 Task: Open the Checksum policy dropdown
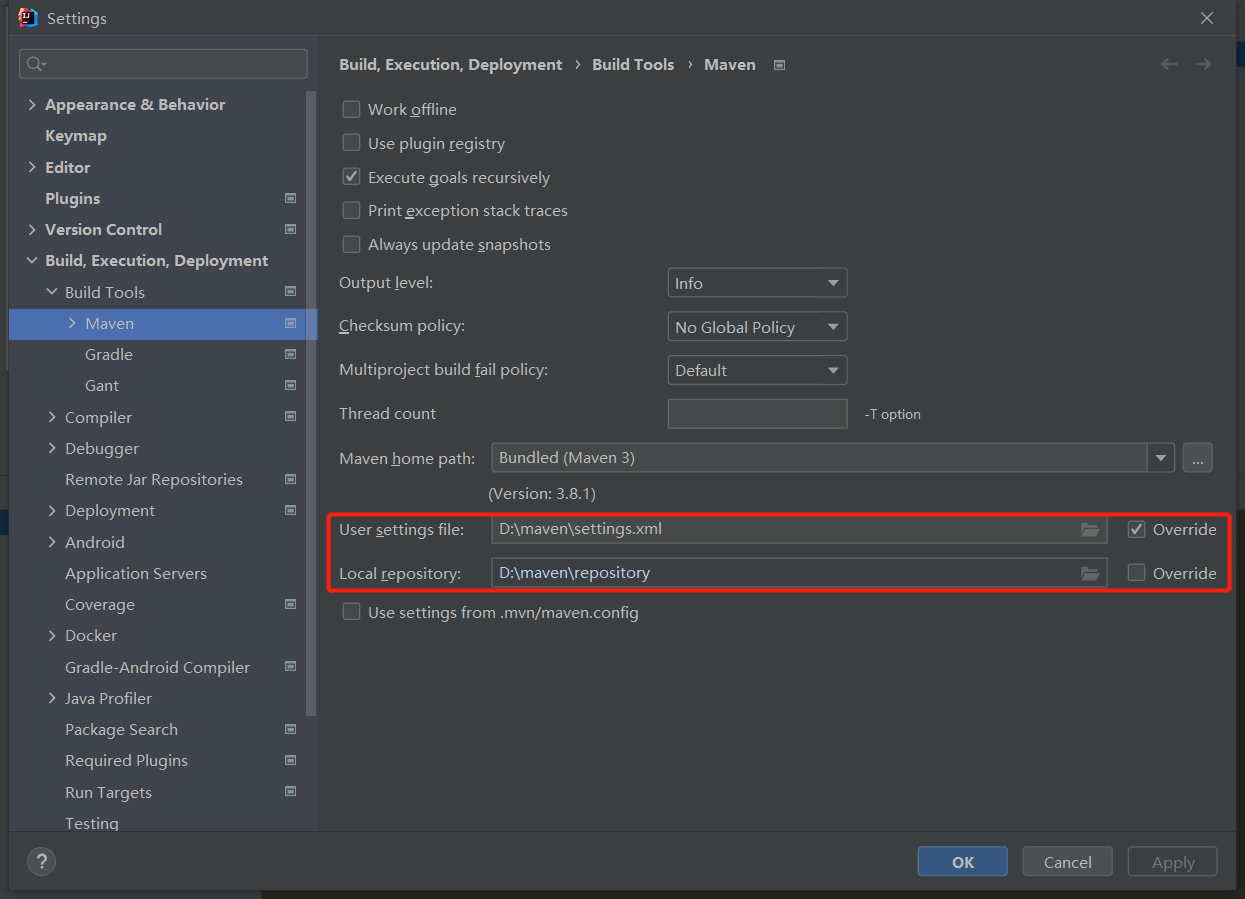point(757,327)
